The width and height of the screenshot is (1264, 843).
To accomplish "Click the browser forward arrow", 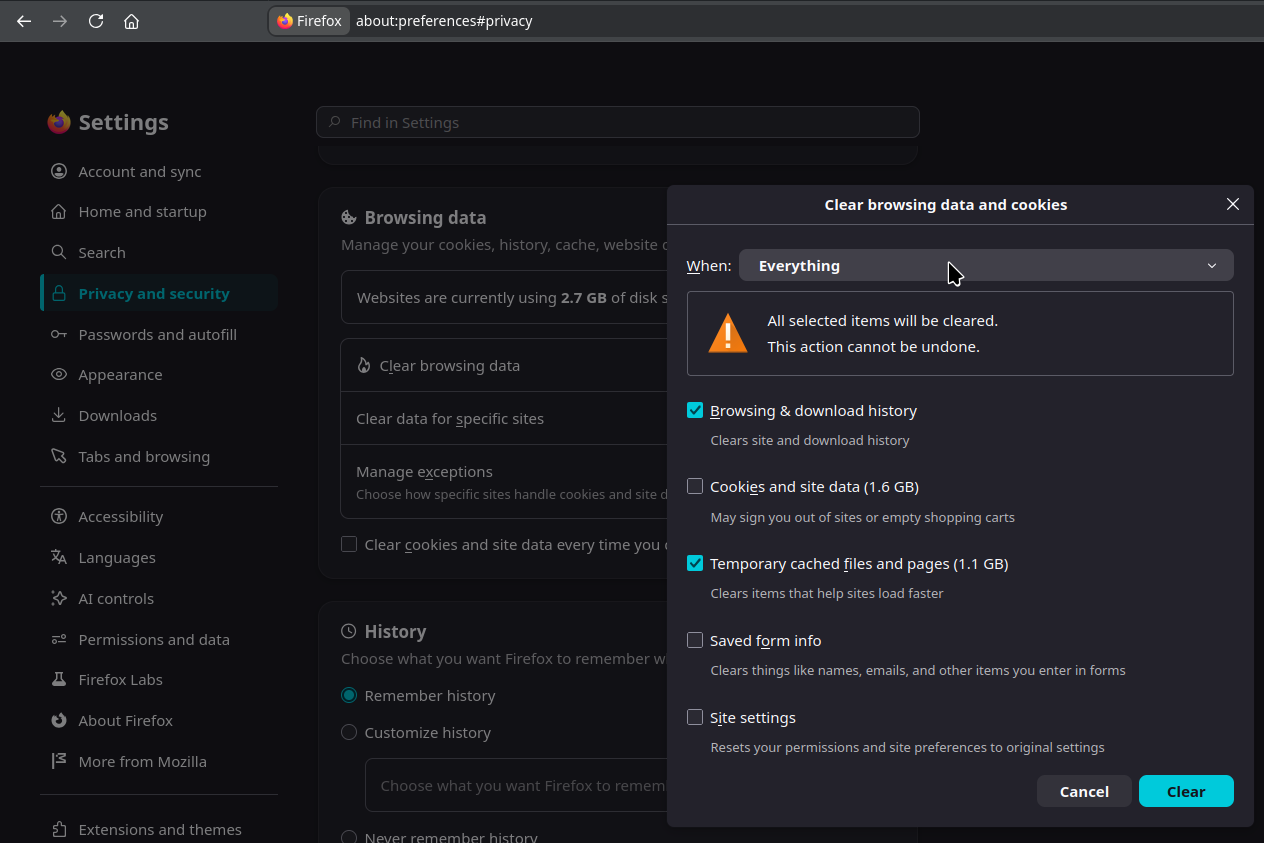I will [60, 21].
